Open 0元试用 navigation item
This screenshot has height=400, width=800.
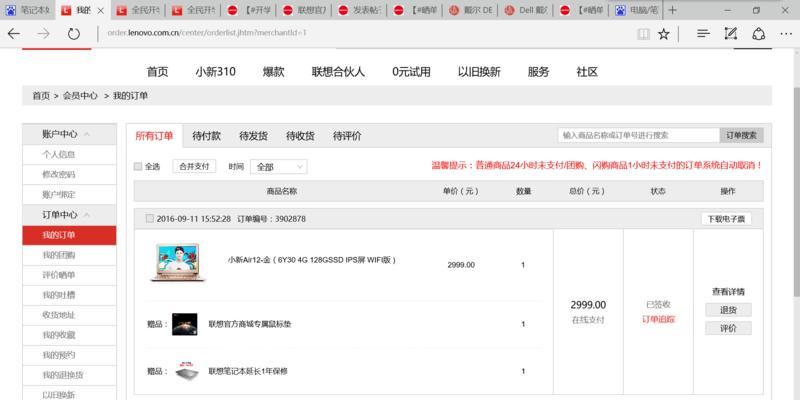[411, 72]
